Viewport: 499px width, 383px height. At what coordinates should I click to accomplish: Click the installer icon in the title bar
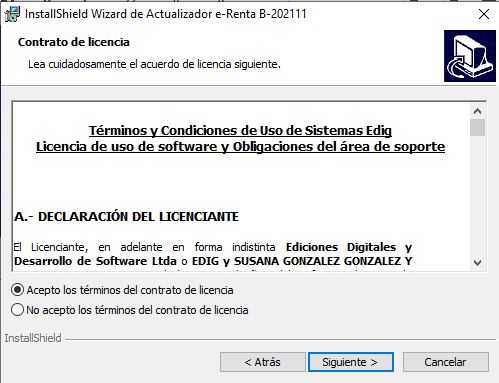tap(12, 14)
